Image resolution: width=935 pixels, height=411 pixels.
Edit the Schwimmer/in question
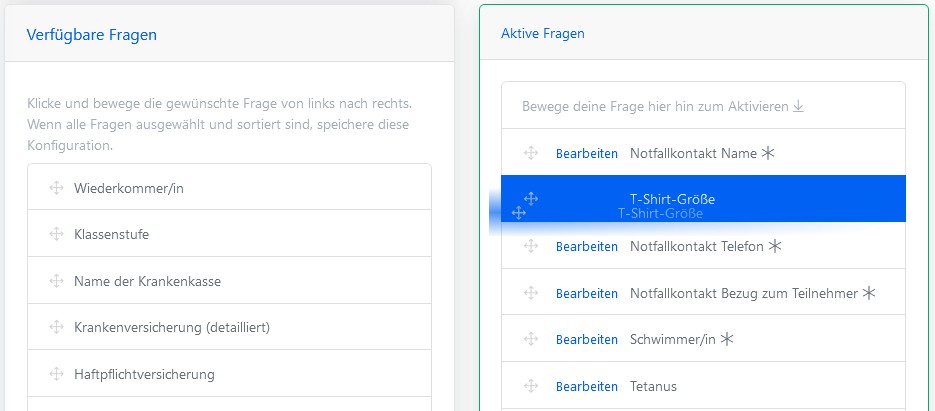point(586,340)
